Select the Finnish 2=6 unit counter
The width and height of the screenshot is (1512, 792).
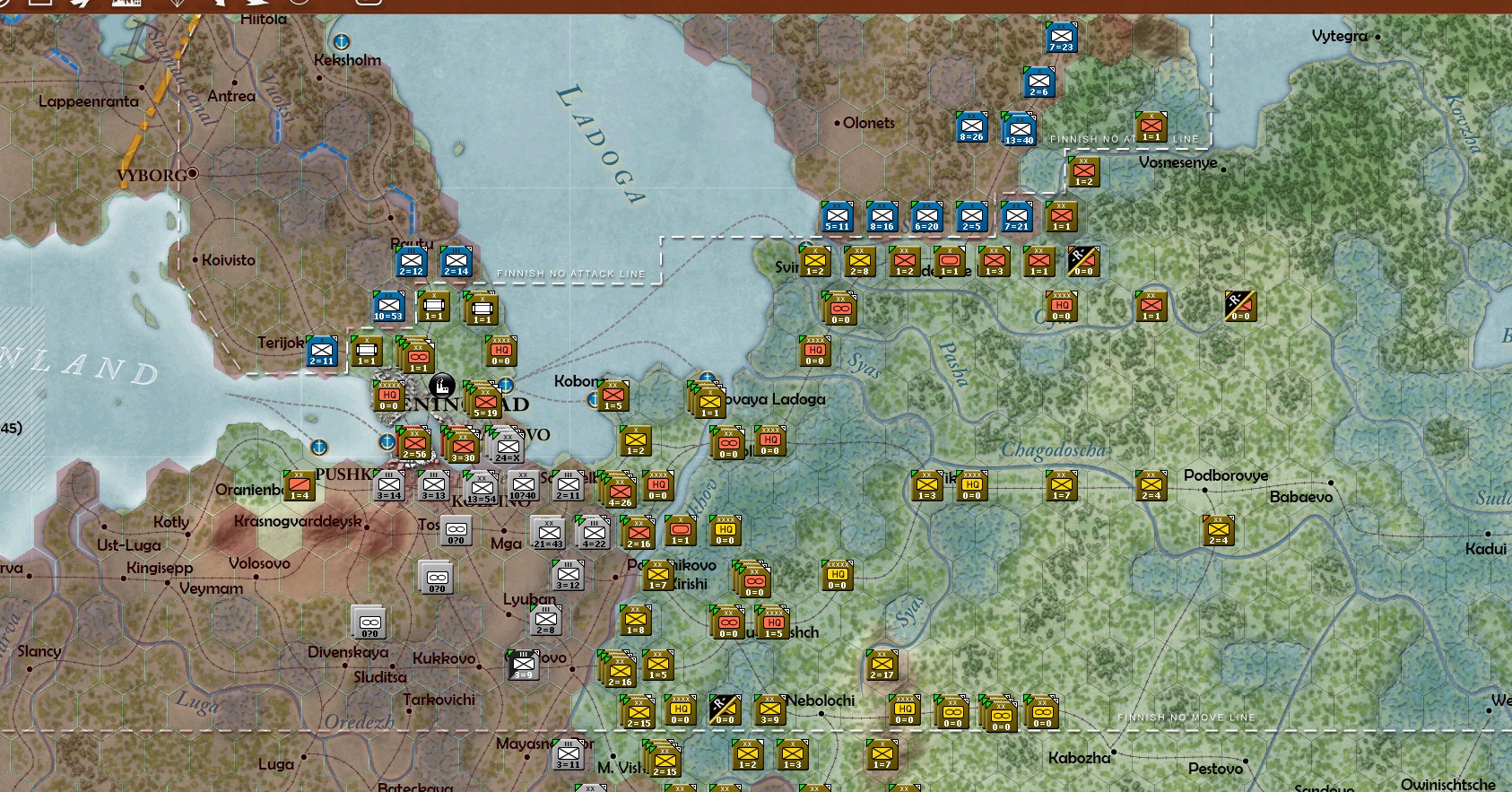tap(1039, 83)
